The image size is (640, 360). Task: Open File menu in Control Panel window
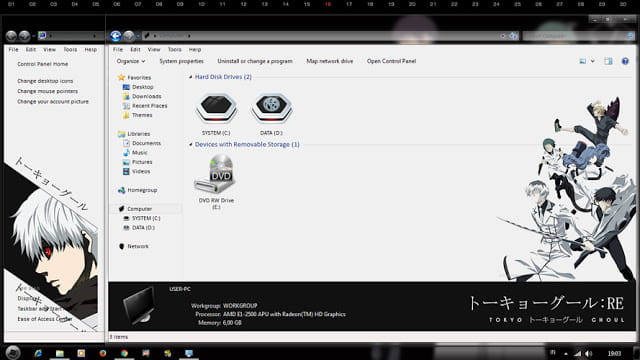coord(13,49)
